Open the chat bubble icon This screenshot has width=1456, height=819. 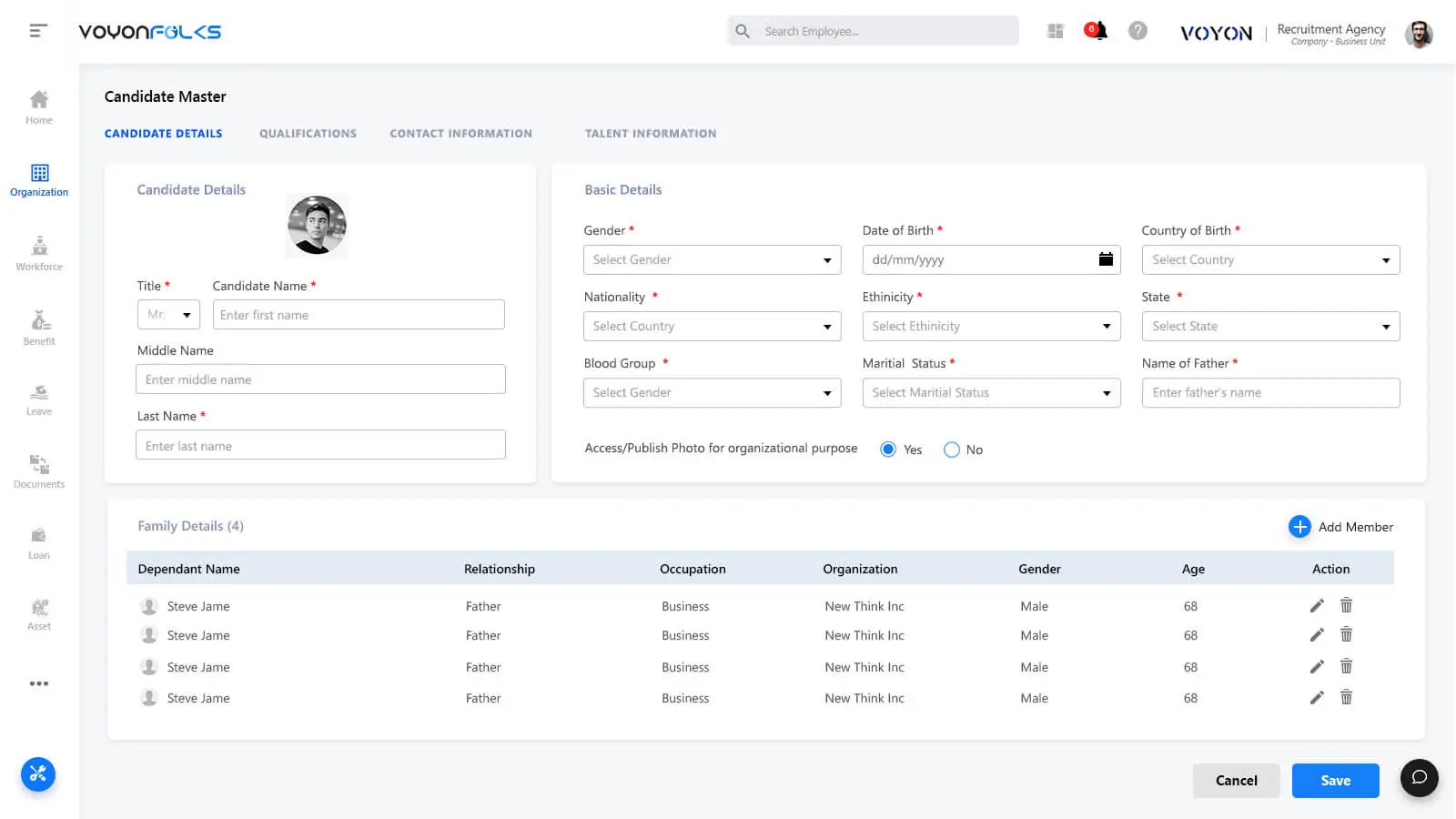click(x=1419, y=778)
